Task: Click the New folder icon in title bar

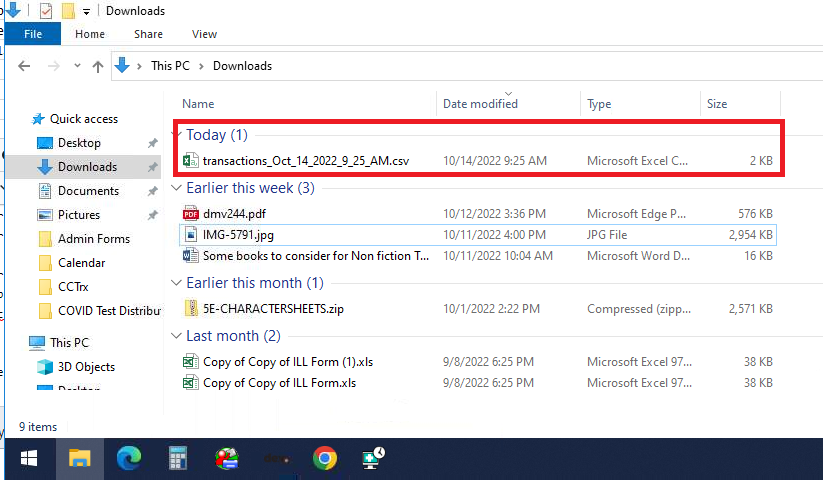Action: click(x=68, y=11)
